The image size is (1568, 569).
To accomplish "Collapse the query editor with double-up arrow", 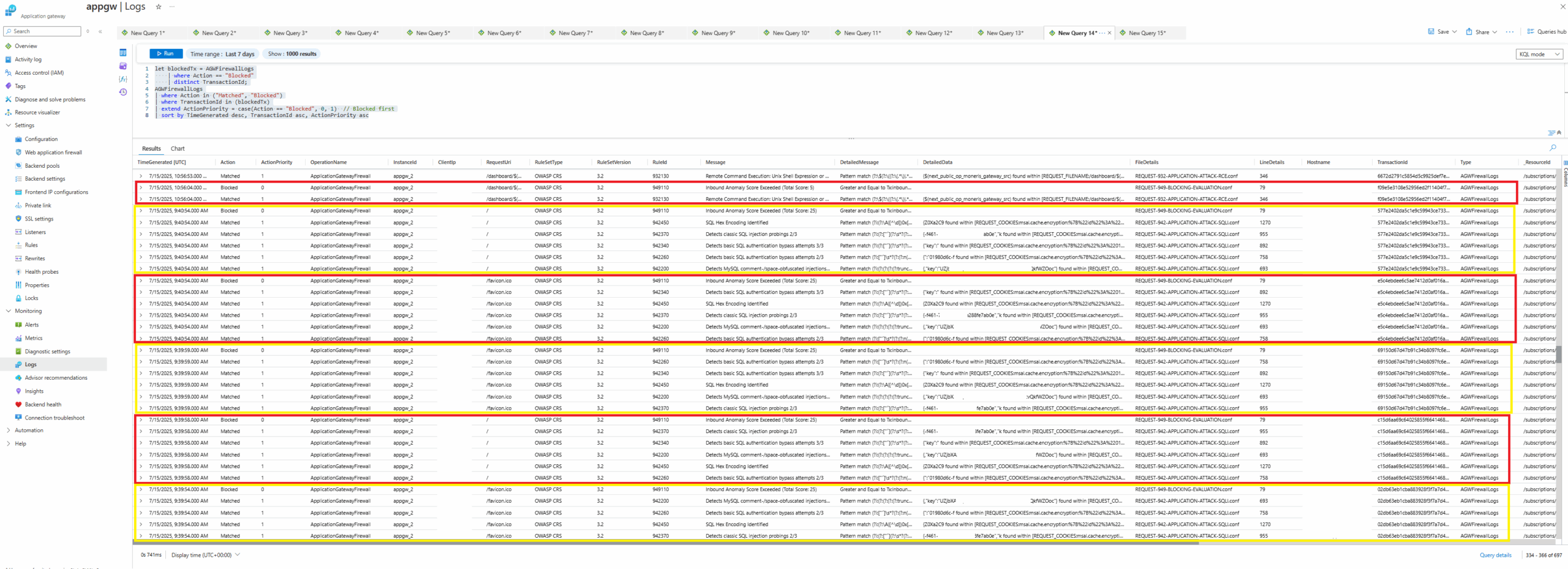I will coord(1559,132).
